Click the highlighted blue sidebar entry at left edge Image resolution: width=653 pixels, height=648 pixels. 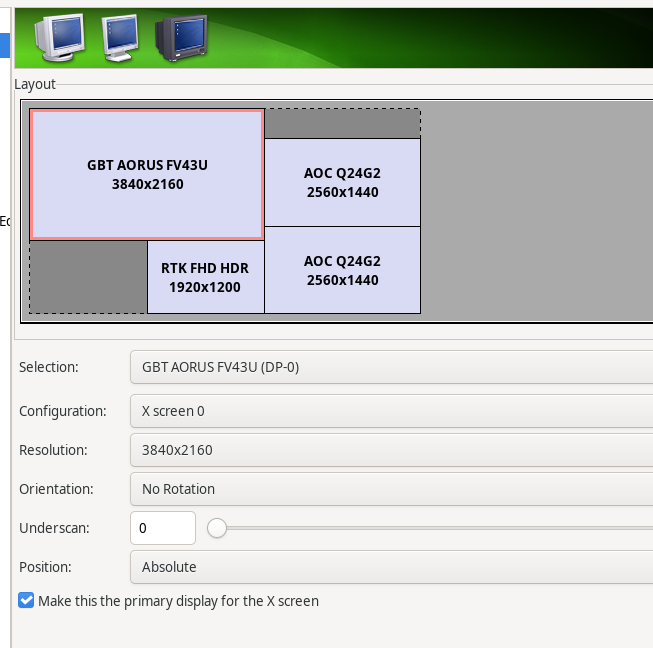tap(5, 44)
